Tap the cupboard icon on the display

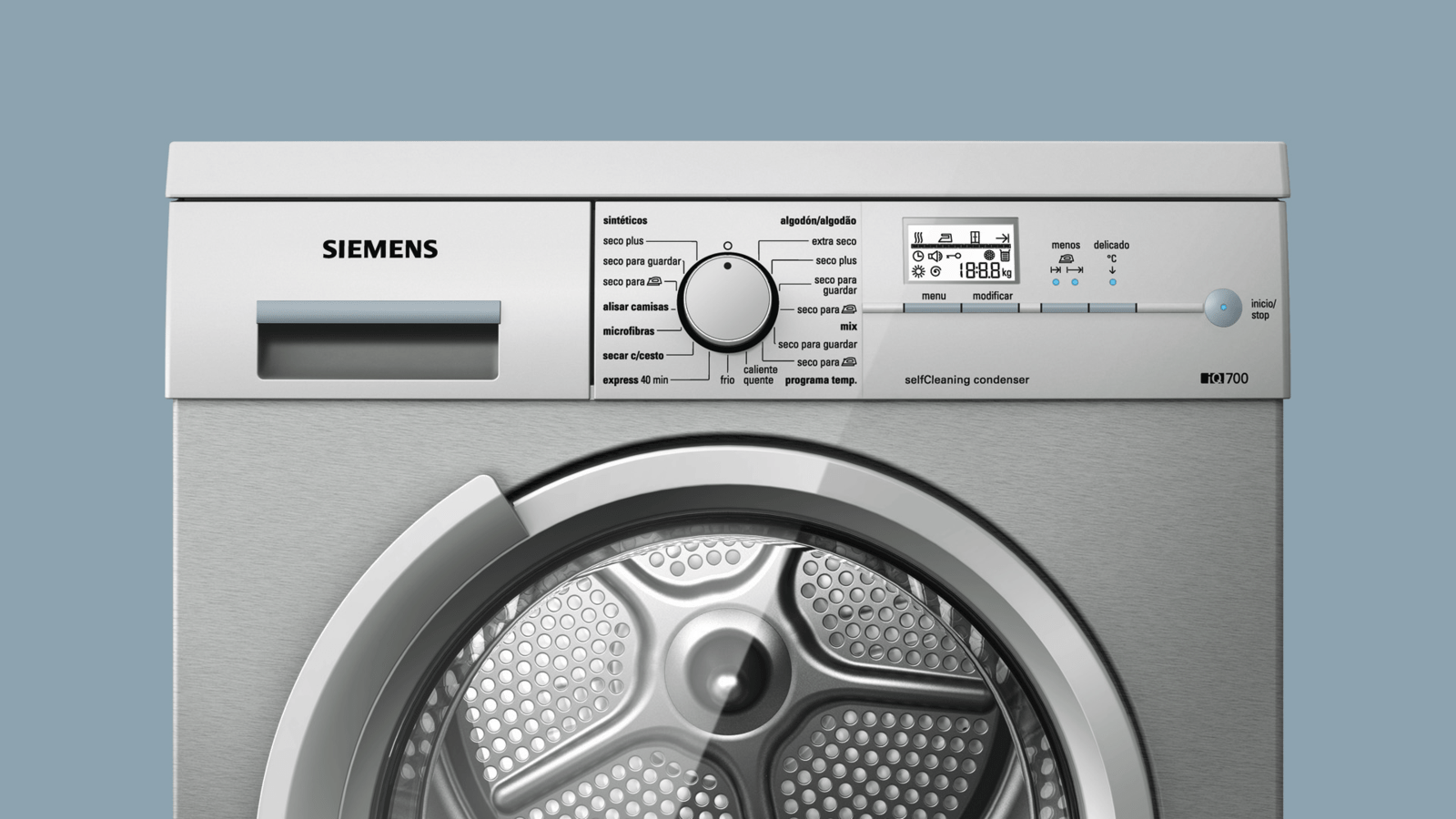click(x=975, y=238)
